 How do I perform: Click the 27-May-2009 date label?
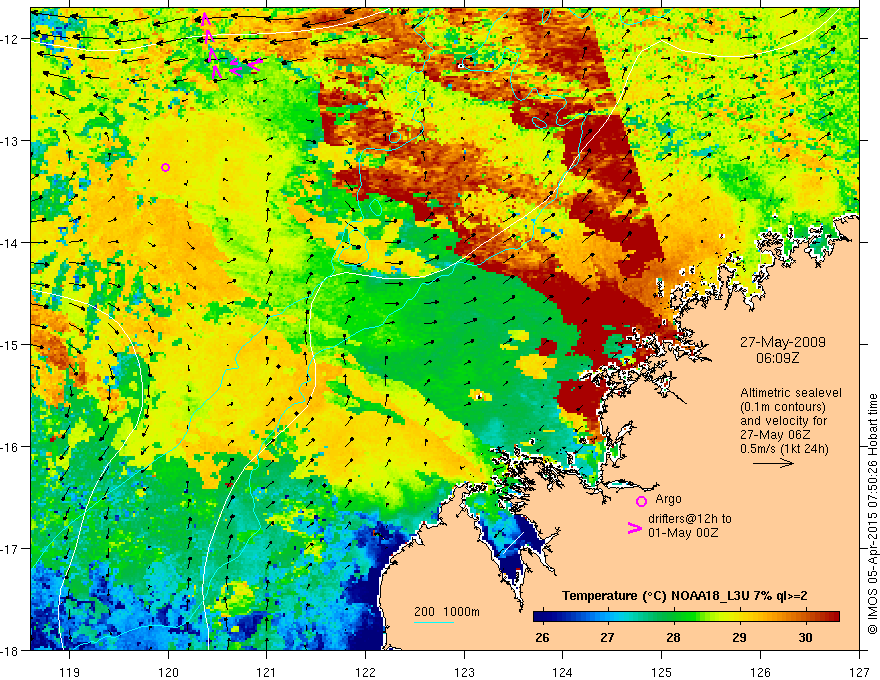783,342
